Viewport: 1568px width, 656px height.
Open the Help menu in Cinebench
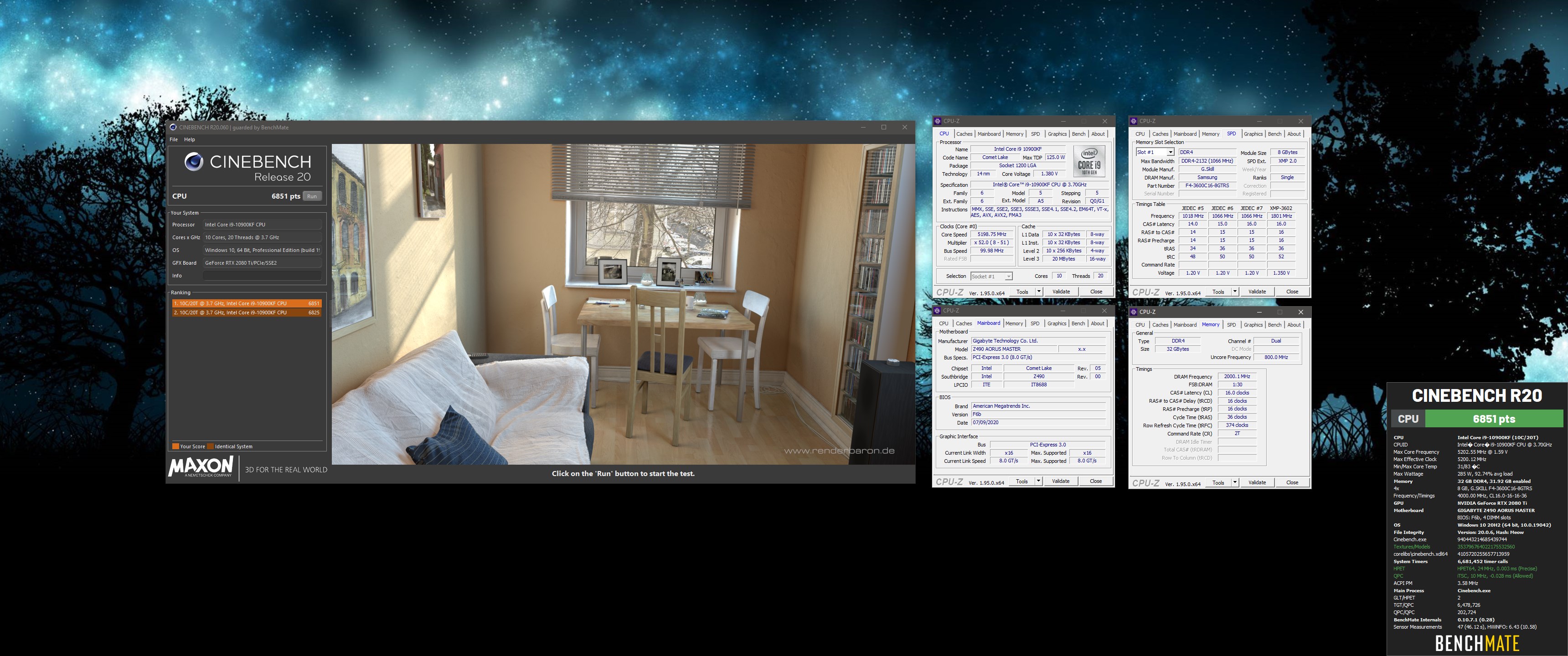coord(190,139)
